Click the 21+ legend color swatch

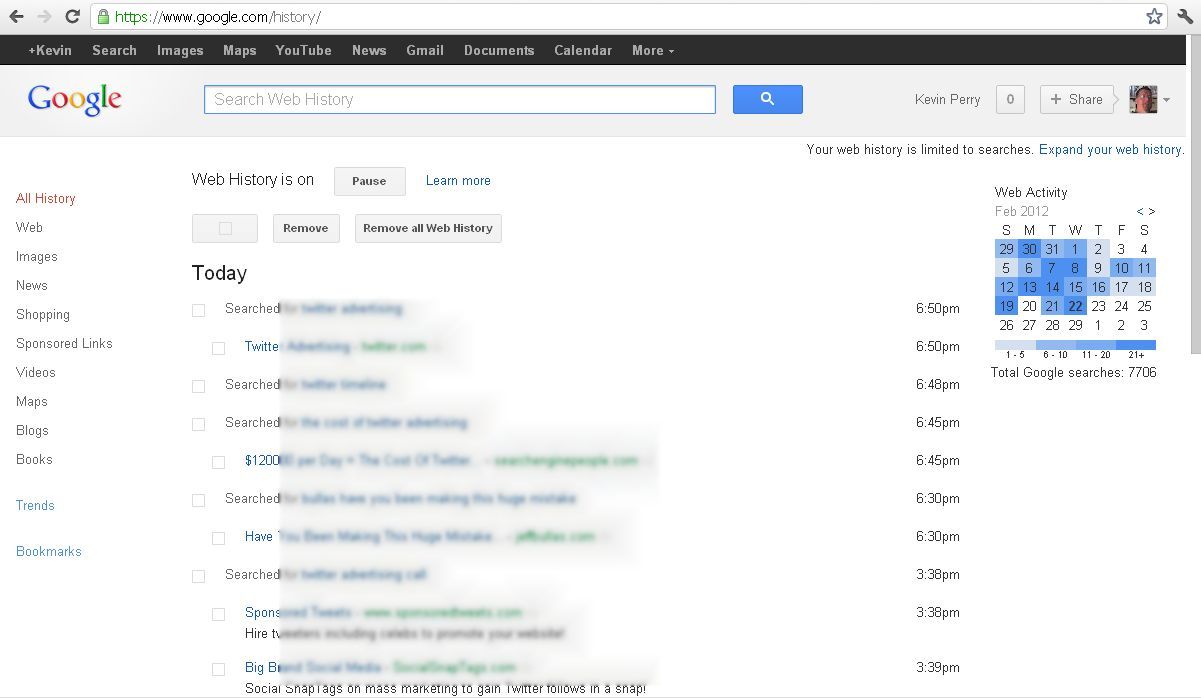(1136, 345)
